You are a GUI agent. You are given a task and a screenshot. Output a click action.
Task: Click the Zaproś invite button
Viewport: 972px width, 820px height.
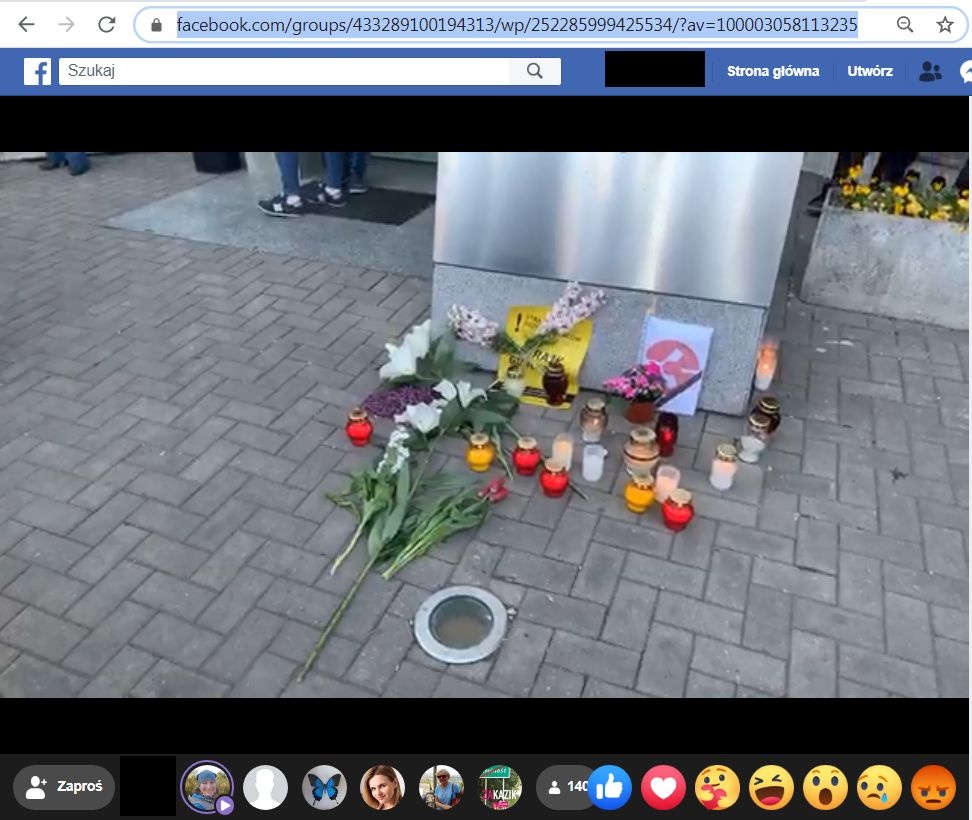tap(64, 787)
